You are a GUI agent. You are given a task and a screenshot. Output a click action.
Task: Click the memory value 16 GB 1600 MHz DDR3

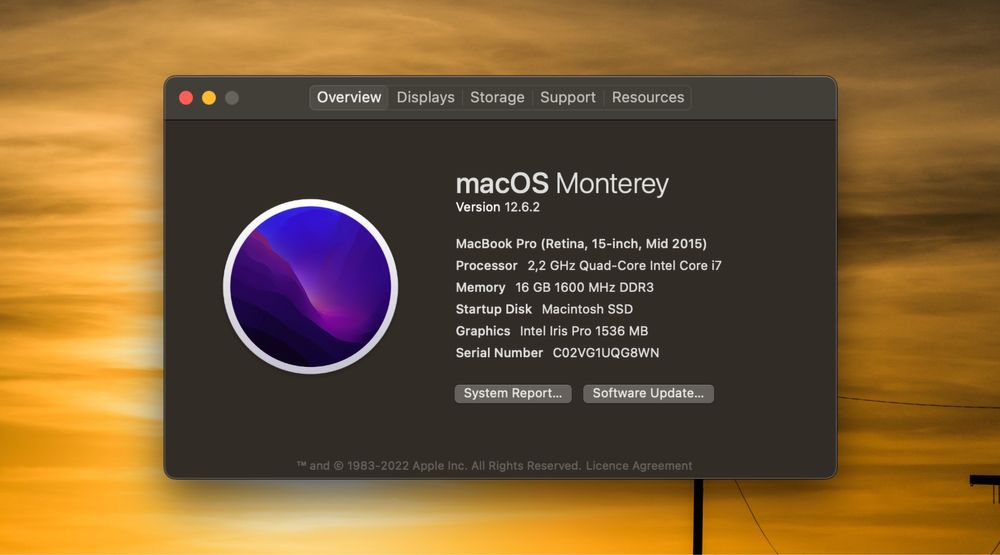[x=584, y=288]
